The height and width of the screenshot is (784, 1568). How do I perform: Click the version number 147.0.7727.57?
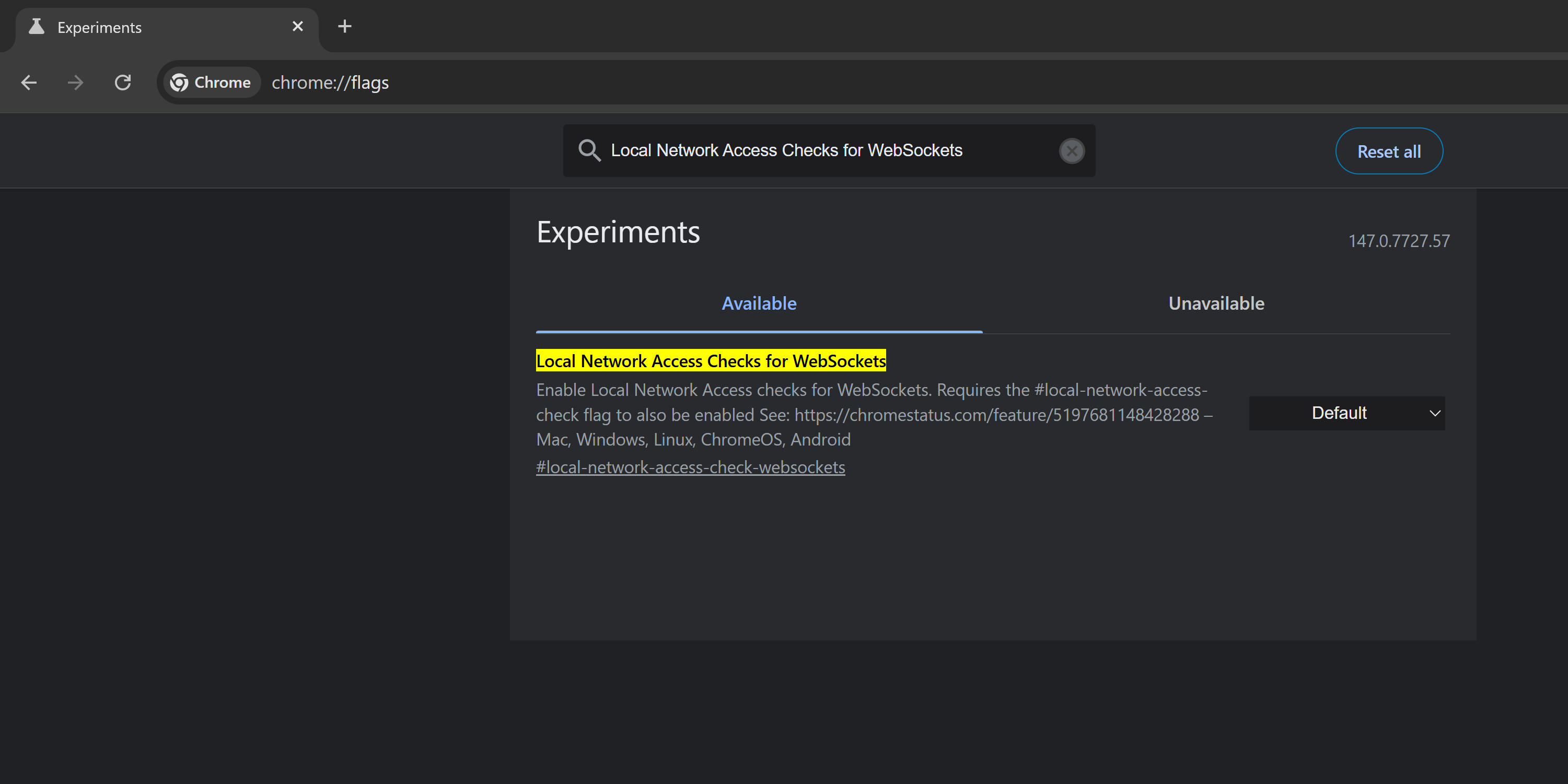click(1398, 241)
